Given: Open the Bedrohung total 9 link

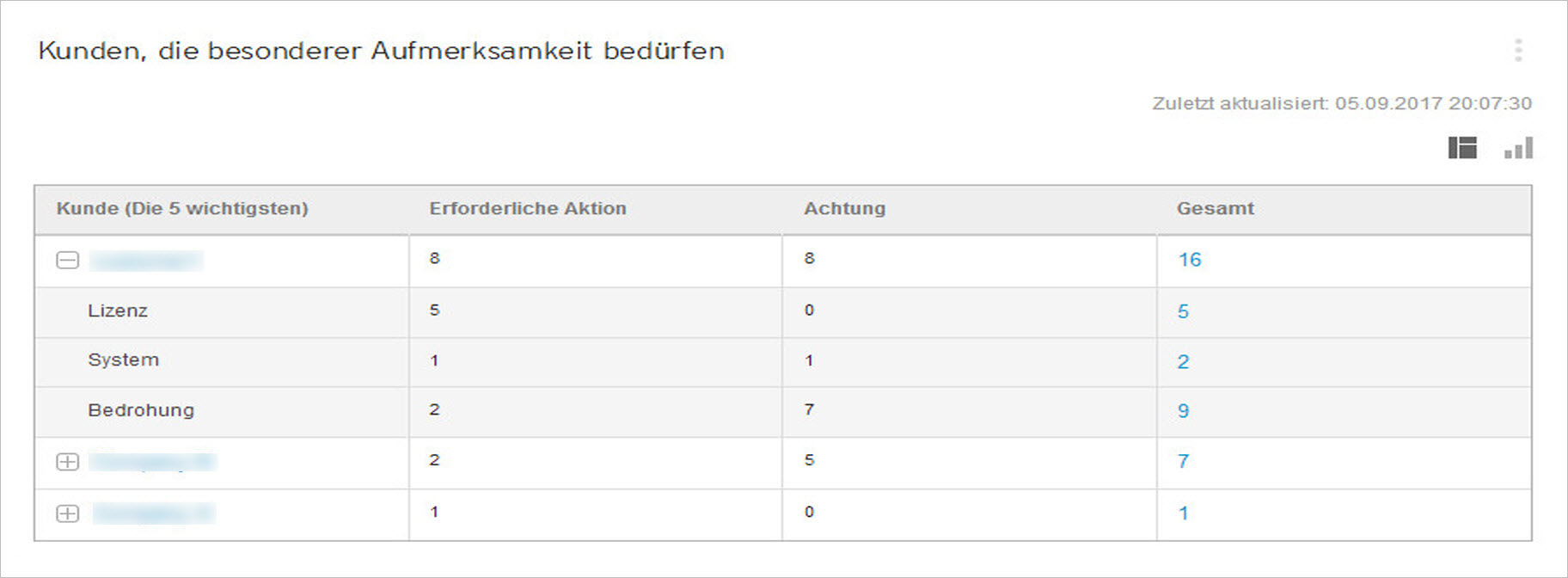Looking at the screenshot, I should [x=1183, y=411].
